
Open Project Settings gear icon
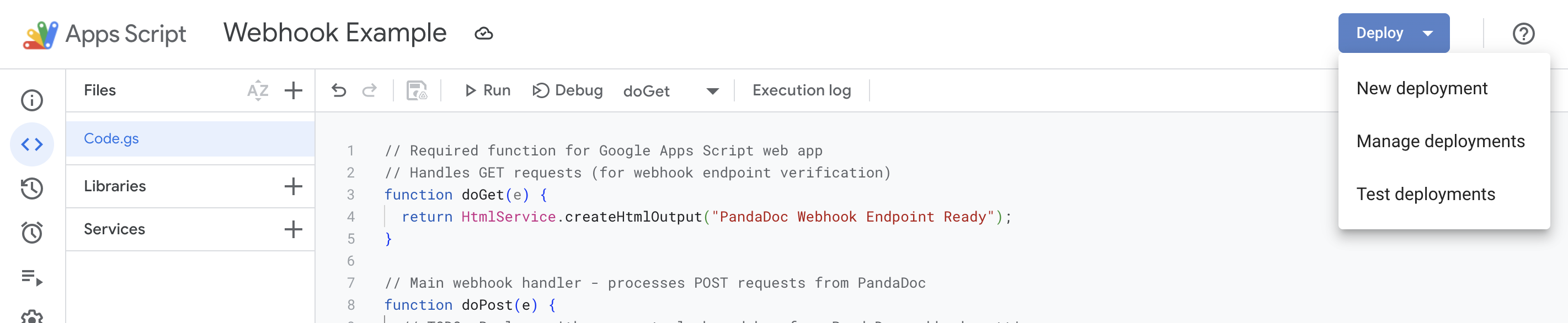31,317
